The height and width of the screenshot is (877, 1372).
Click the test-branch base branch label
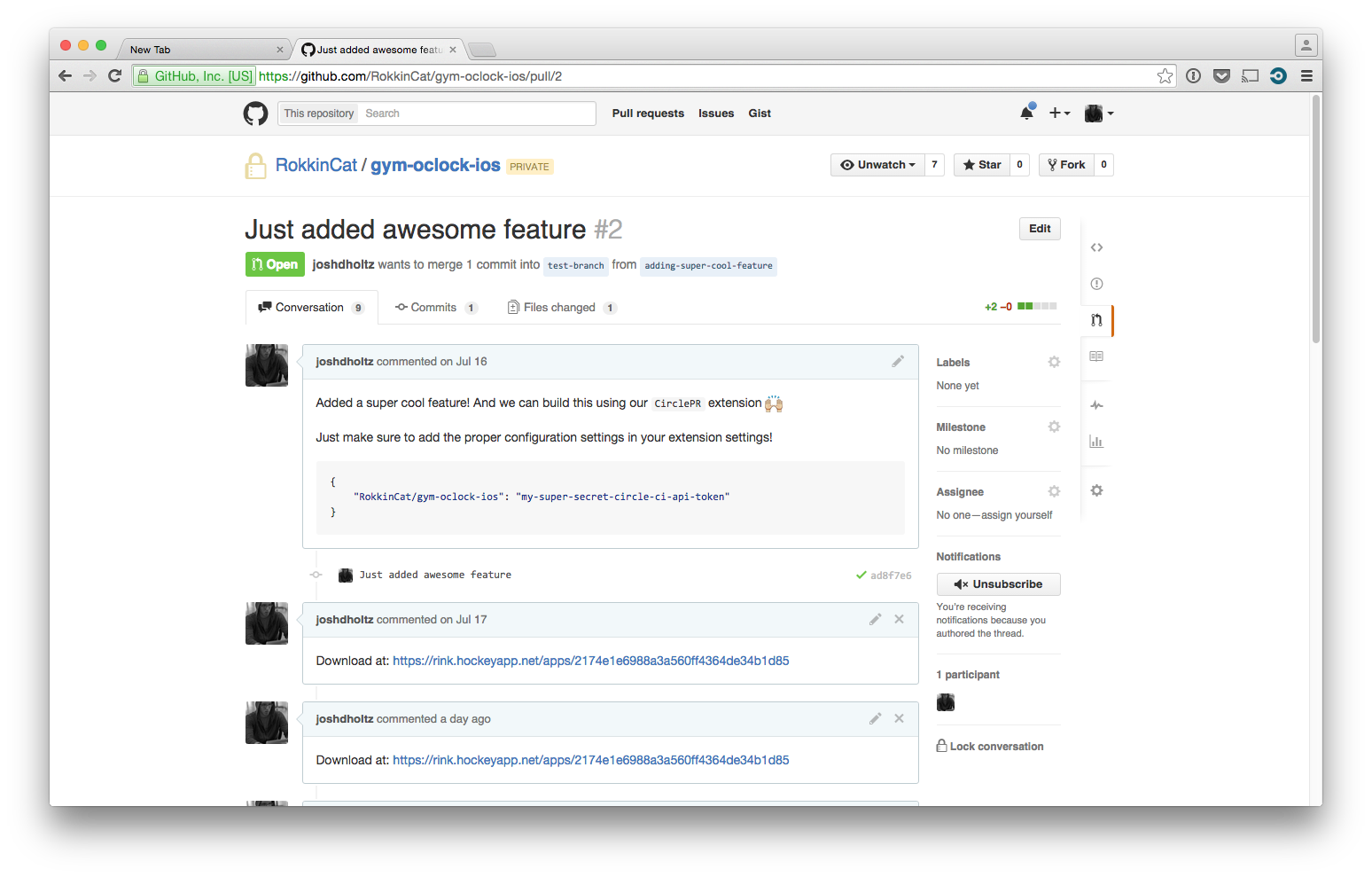576,265
